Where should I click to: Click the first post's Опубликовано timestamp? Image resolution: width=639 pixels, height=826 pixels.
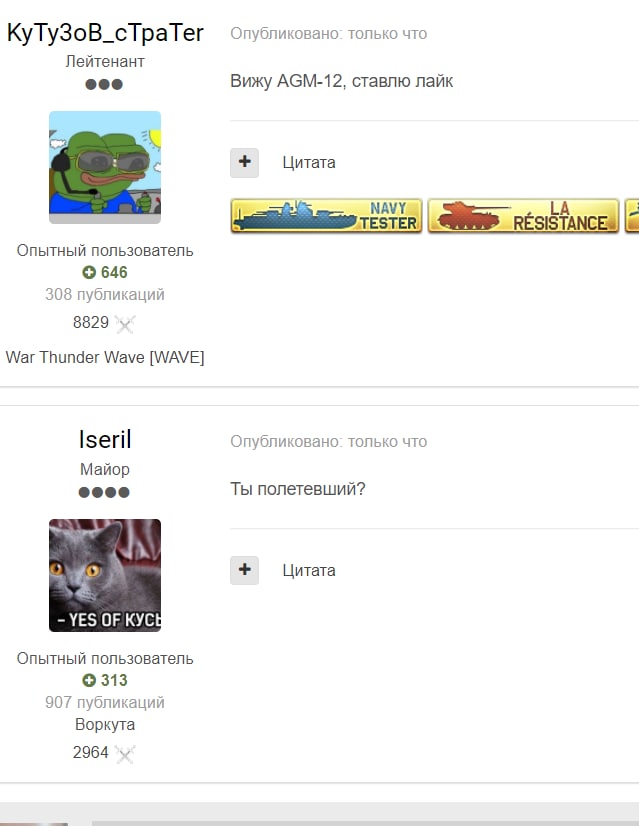tap(328, 34)
